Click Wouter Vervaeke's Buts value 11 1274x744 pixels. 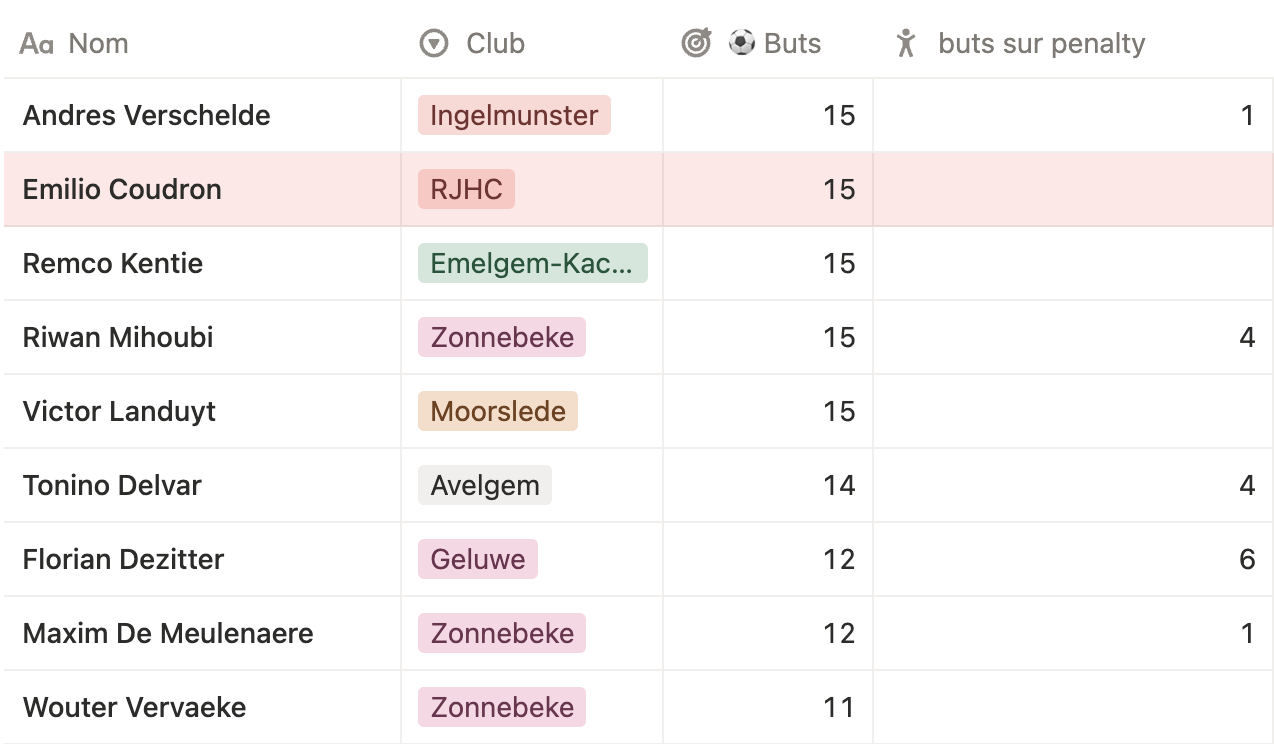point(838,707)
